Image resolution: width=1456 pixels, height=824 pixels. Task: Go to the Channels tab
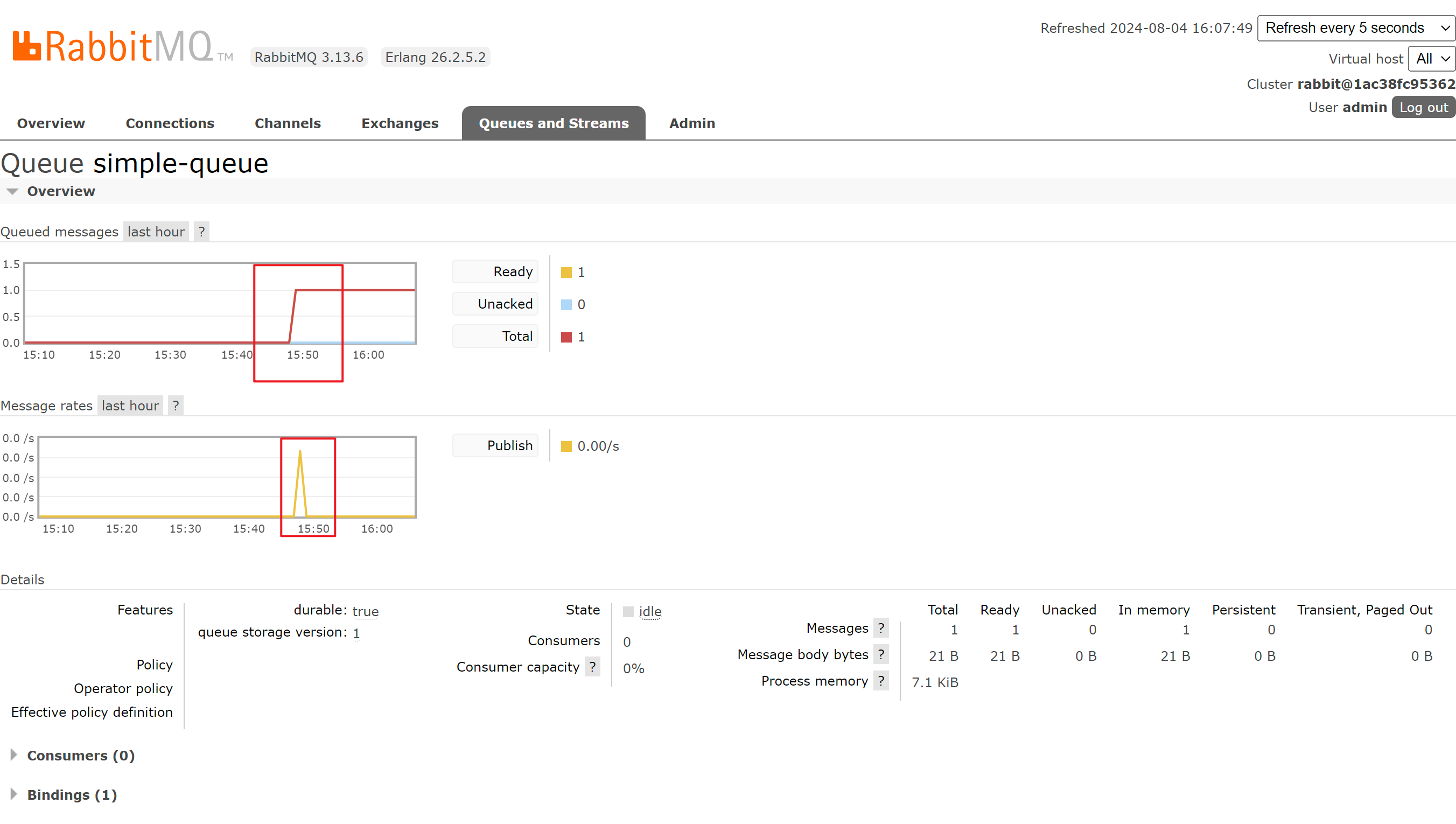pos(288,123)
